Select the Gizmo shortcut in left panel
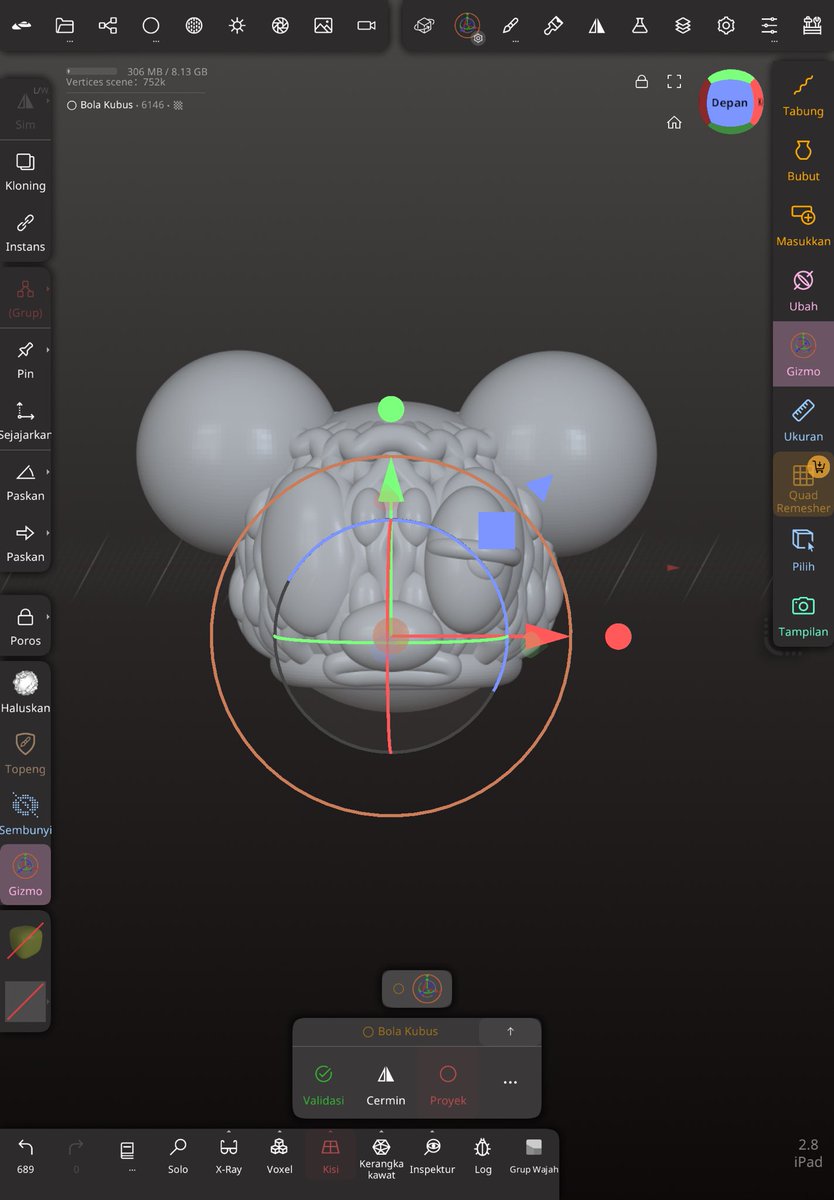 click(25, 874)
